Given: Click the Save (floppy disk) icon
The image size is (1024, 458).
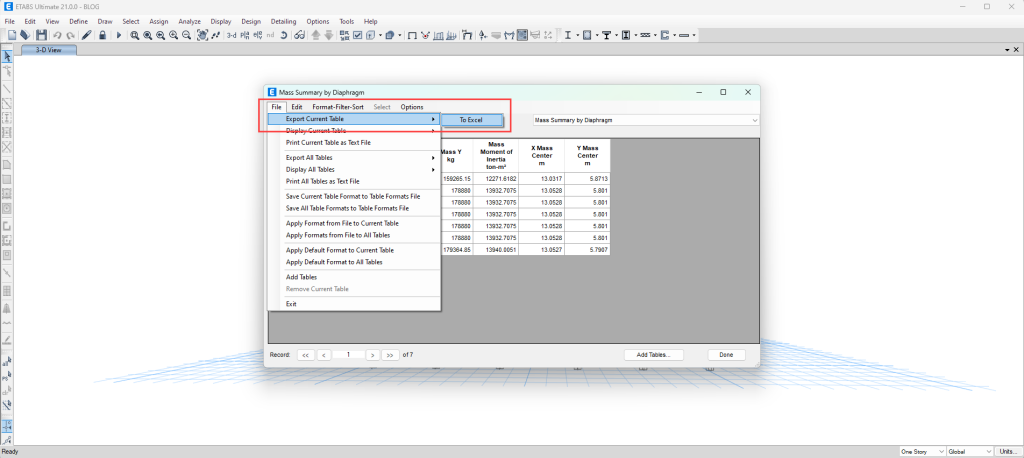Looking at the screenshot, I should (x=41, y=35).
